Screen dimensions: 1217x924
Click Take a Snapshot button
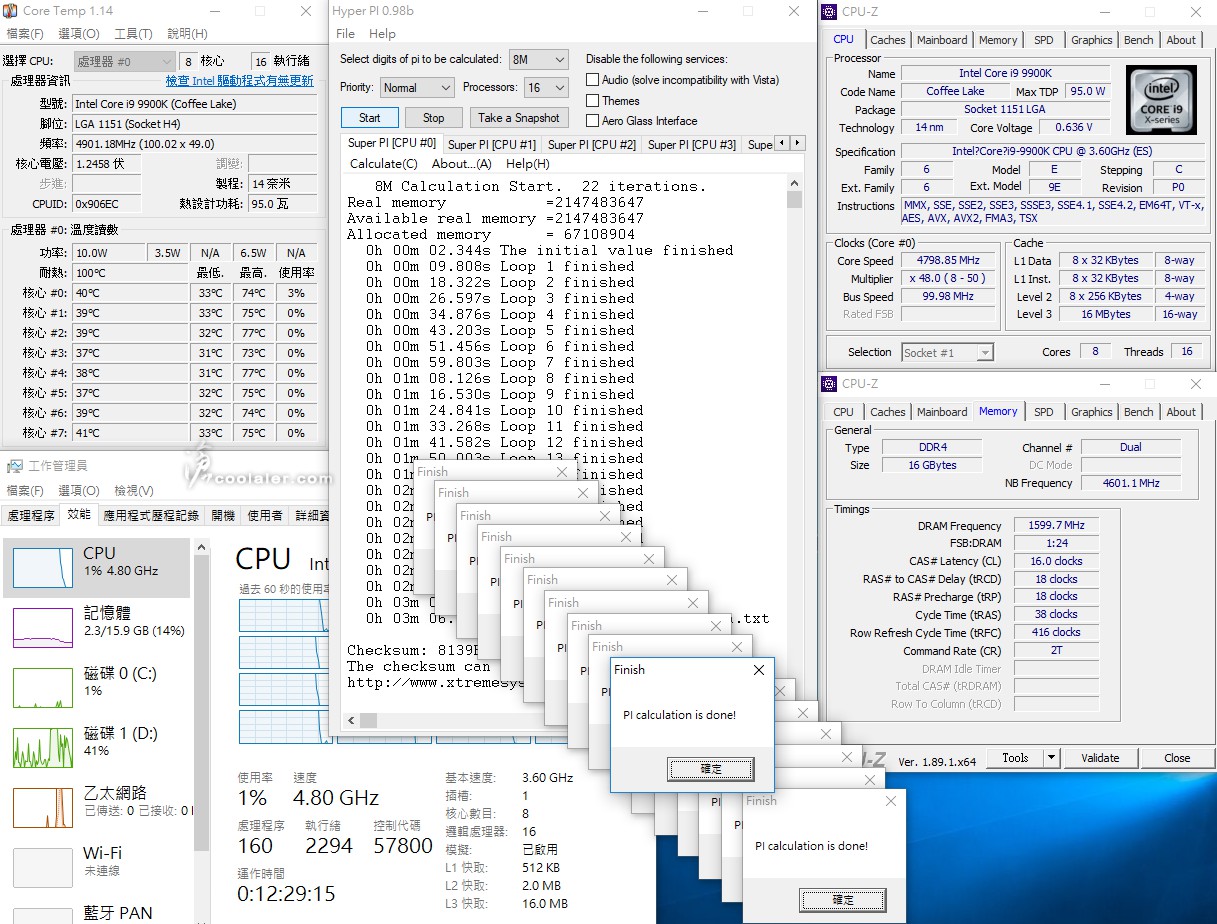tap(519, 118)
